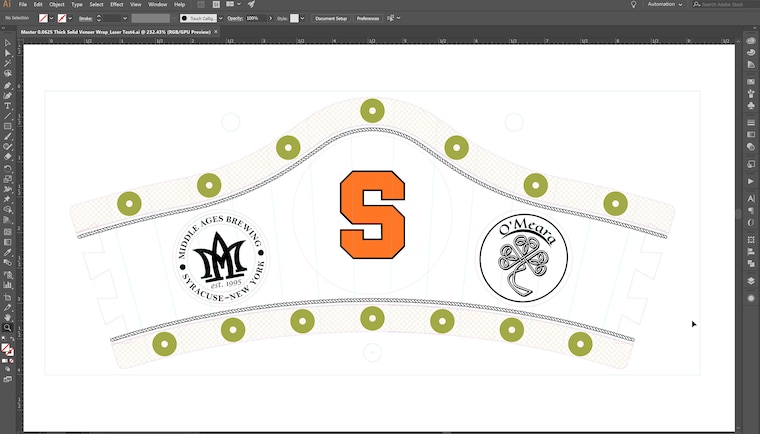
Task: Select the Line Segment tool
Action: coord(7,116)
